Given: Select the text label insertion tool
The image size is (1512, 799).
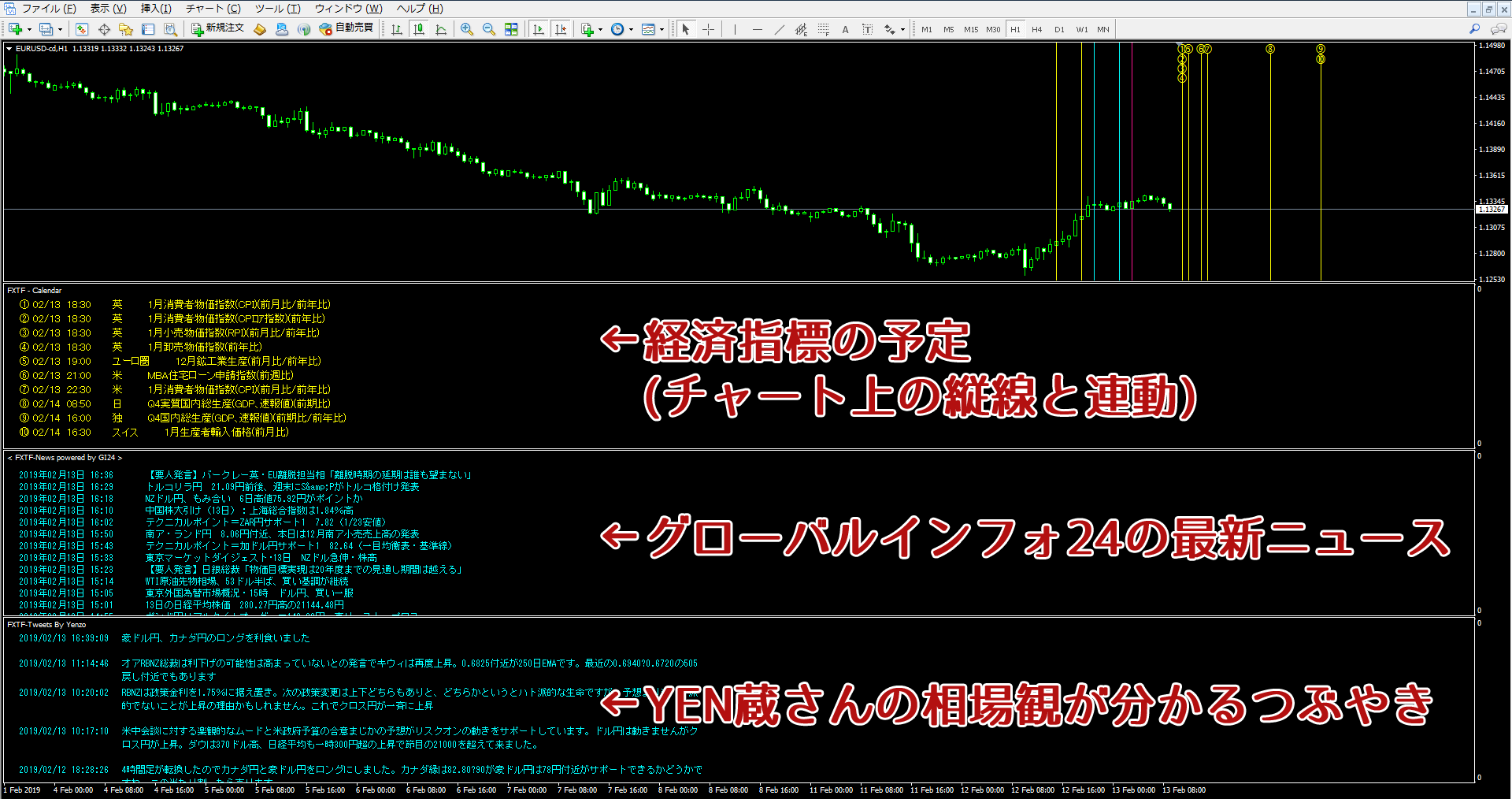Looking at the screenshot, I should tap(866, 29).
